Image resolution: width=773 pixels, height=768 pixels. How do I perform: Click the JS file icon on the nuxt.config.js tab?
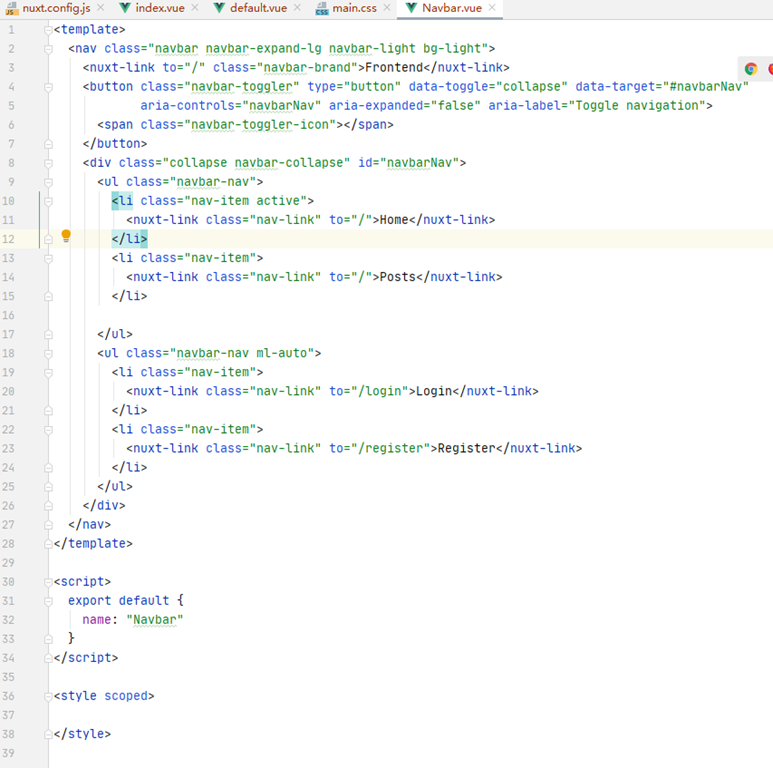pos(12,8)
